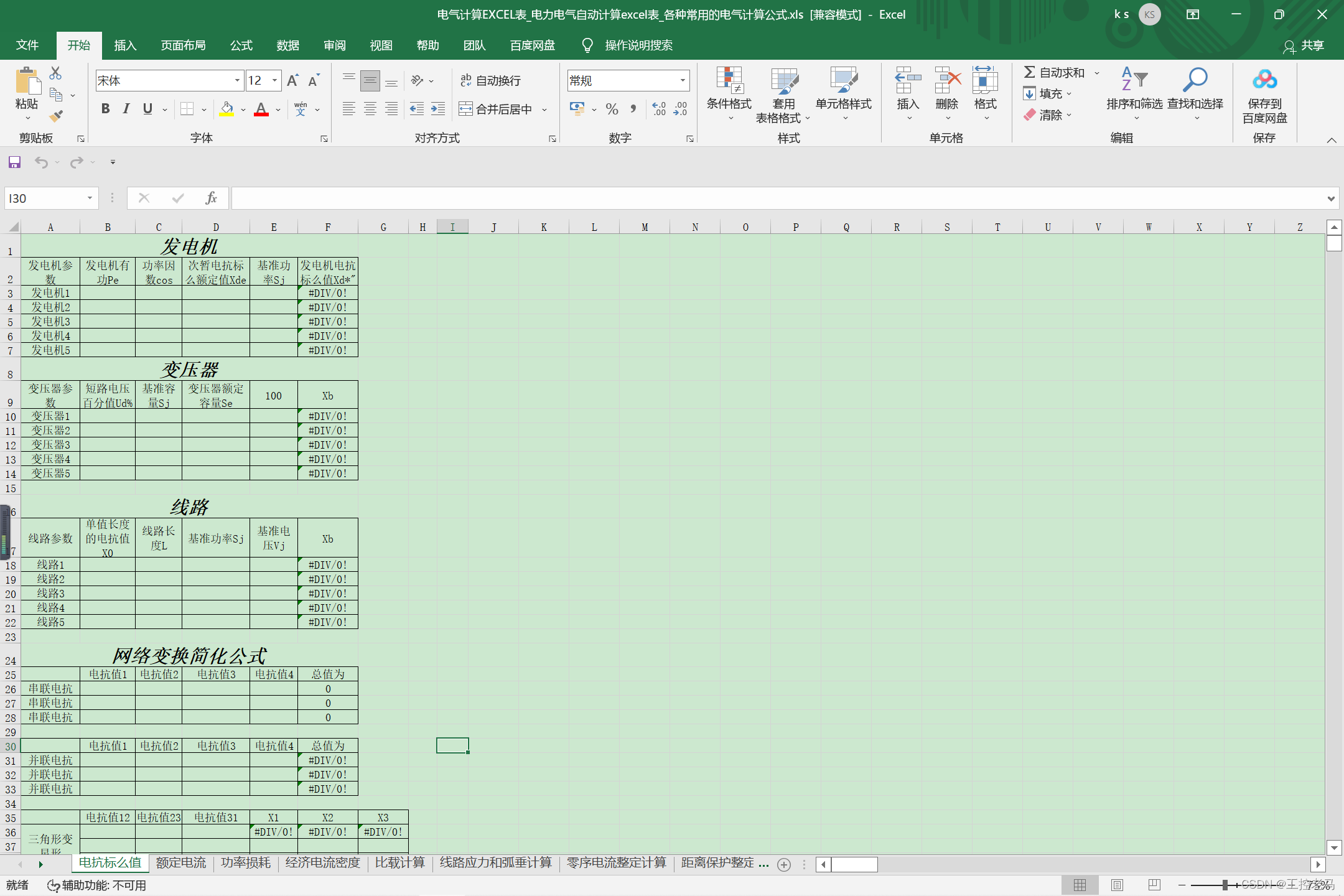Image resolution: width=1344 pixels, height=896 pixels.
Task: Toggle Italic formatting
Action: pyautogui.click(x=126, y=109)
